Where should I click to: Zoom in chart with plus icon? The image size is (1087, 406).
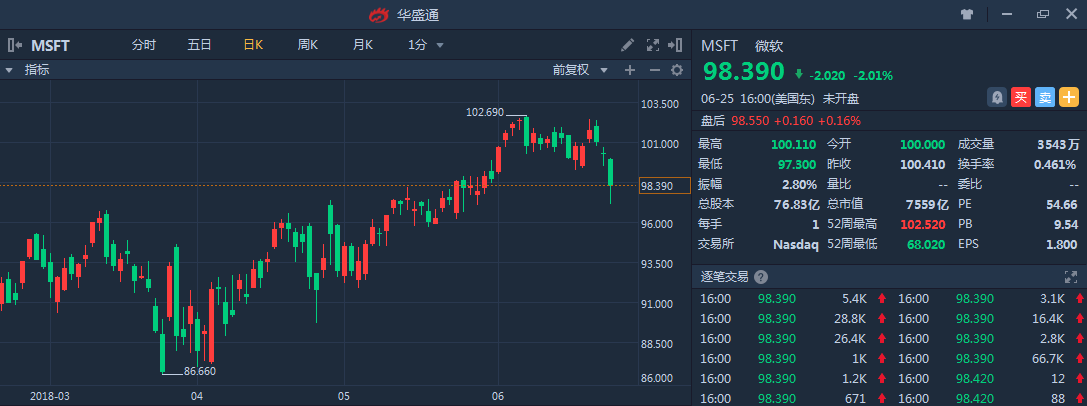point(629,70)
